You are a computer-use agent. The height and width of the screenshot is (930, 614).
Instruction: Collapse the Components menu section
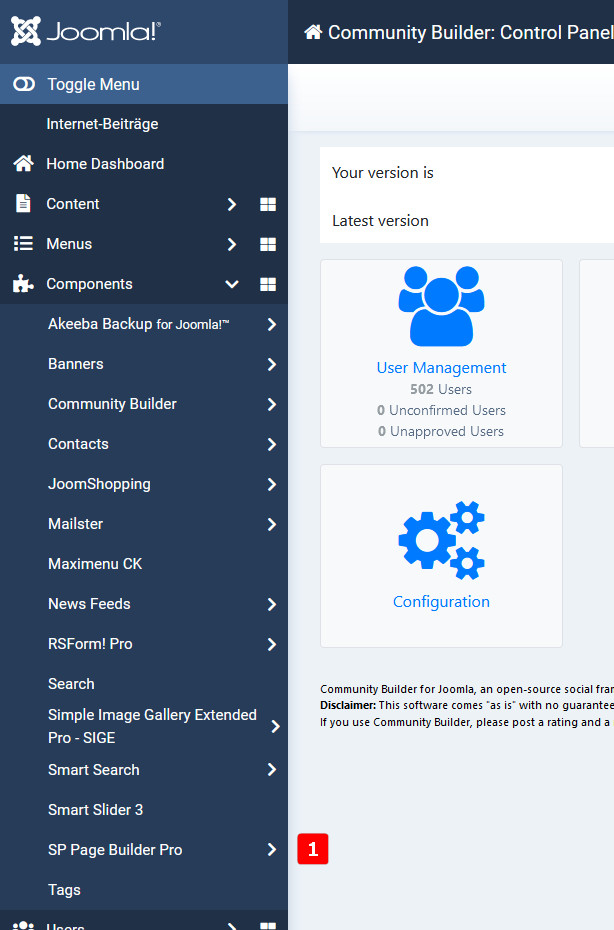232,284
